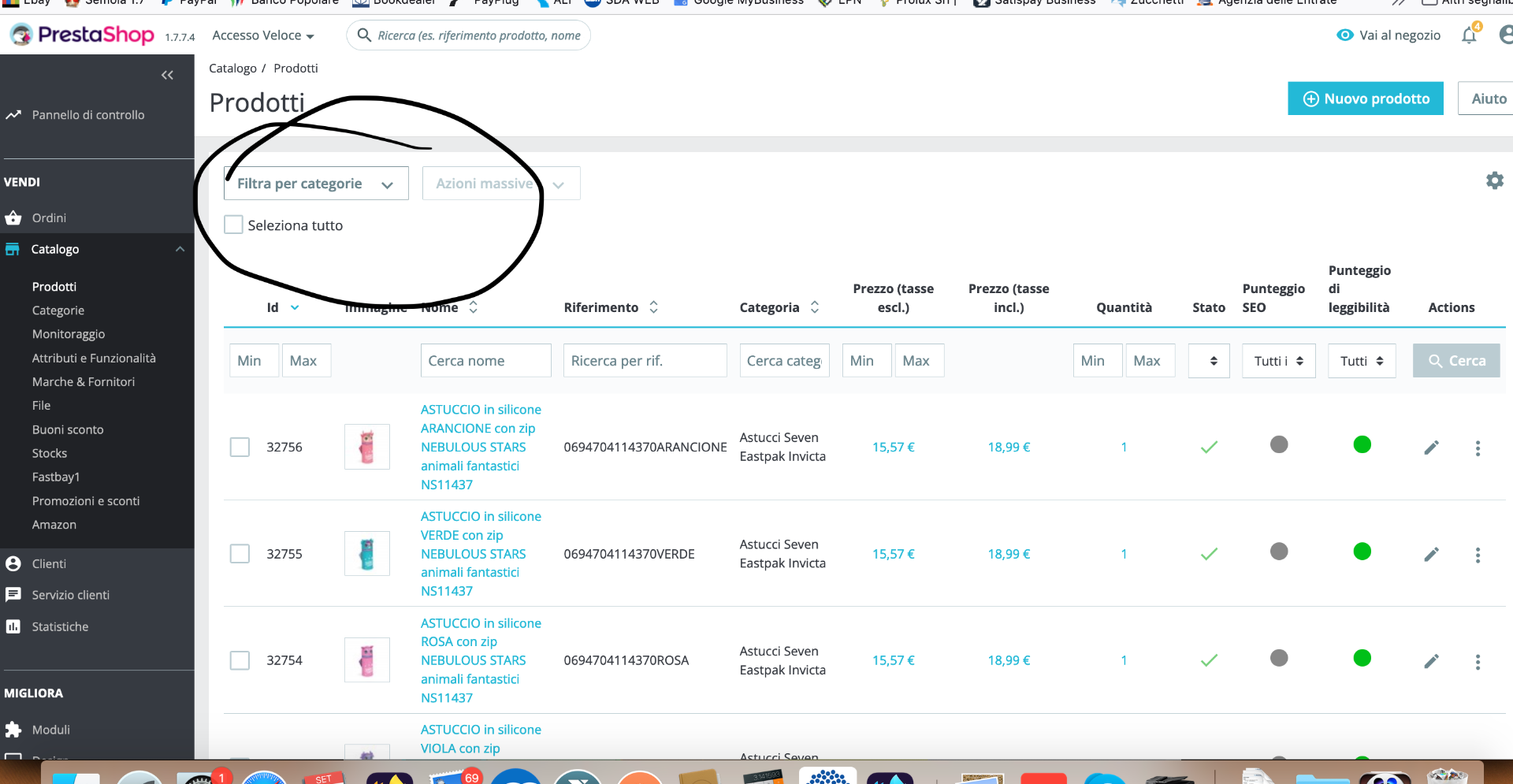The image size is (1513, 784).
Task: Open Filtra per categorie dropdown
Action: pos(316,184)
